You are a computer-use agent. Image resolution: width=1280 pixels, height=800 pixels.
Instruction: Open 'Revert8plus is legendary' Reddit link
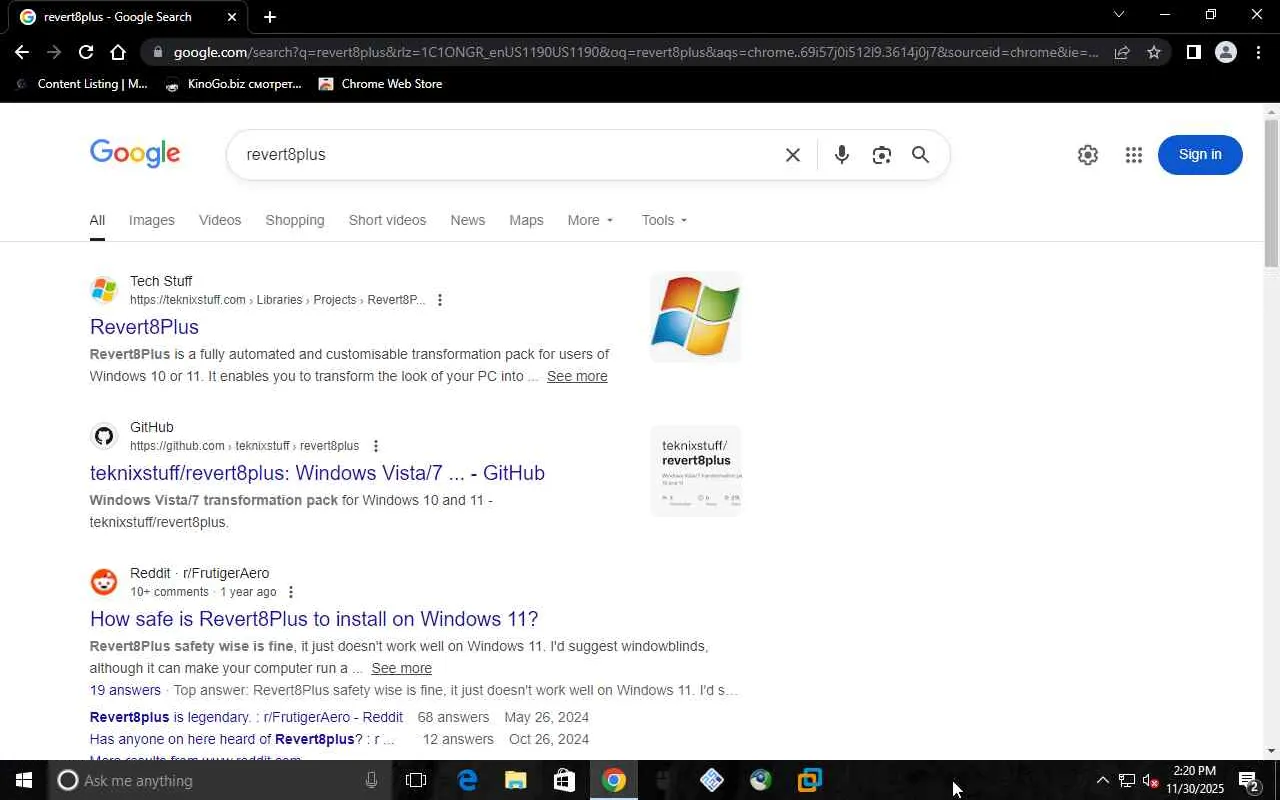246,717
